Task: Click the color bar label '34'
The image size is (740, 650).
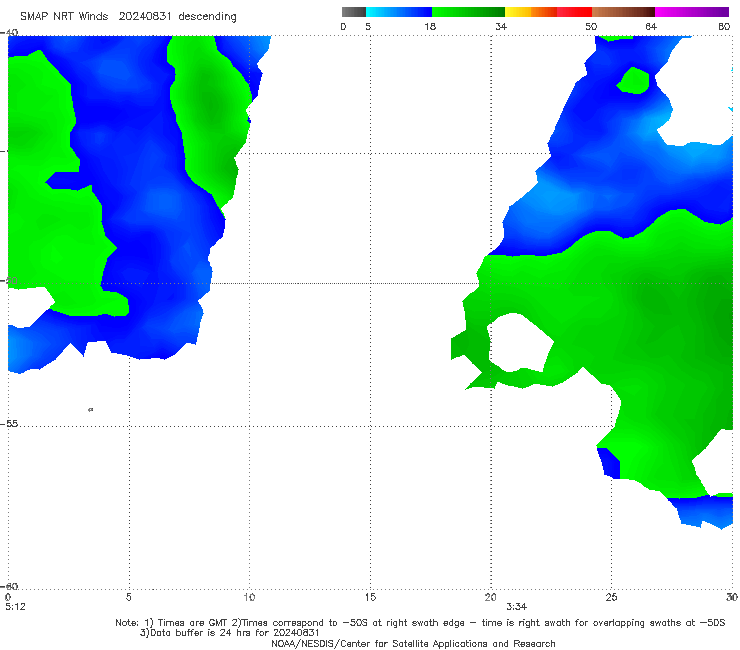Action: tap(501, 26)
